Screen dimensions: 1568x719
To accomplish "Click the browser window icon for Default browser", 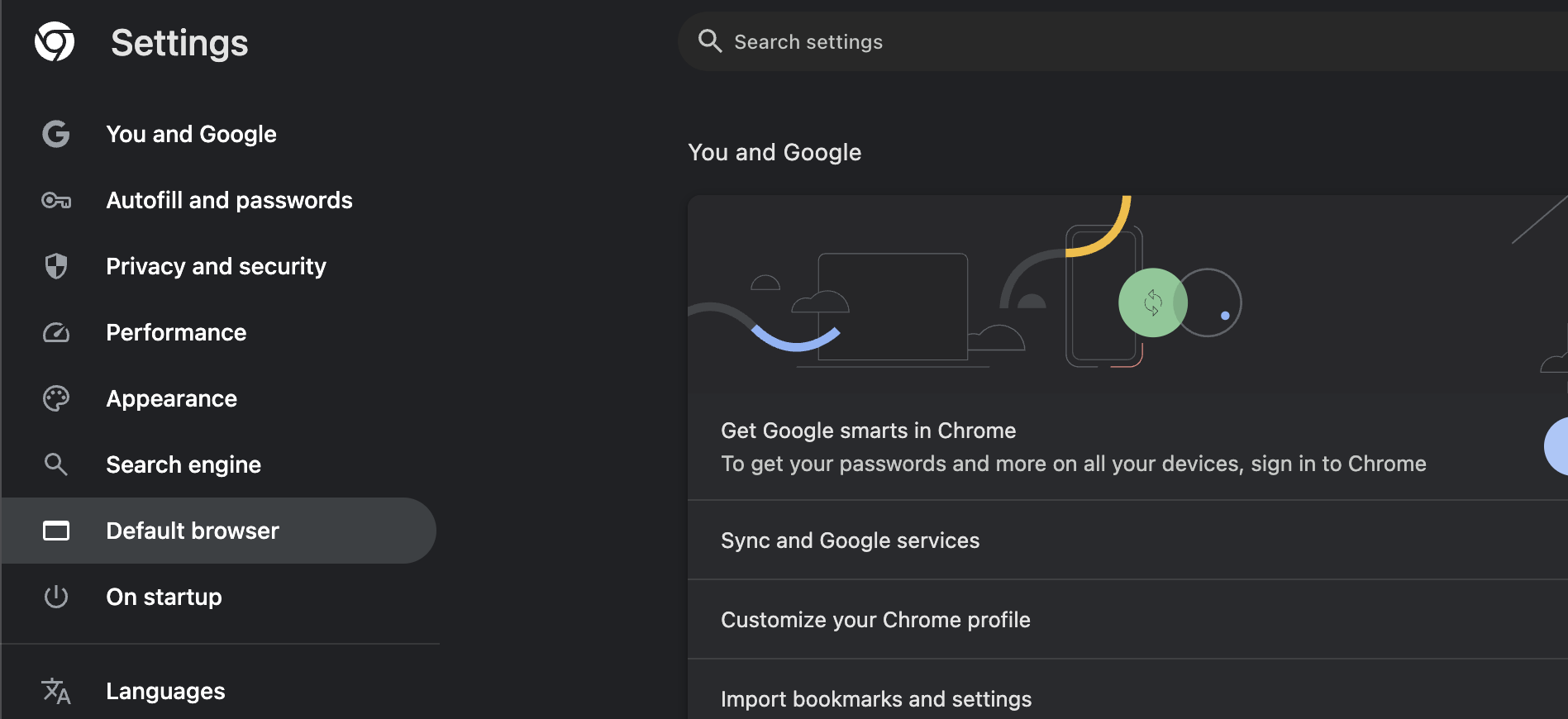I will click(55, 531).
